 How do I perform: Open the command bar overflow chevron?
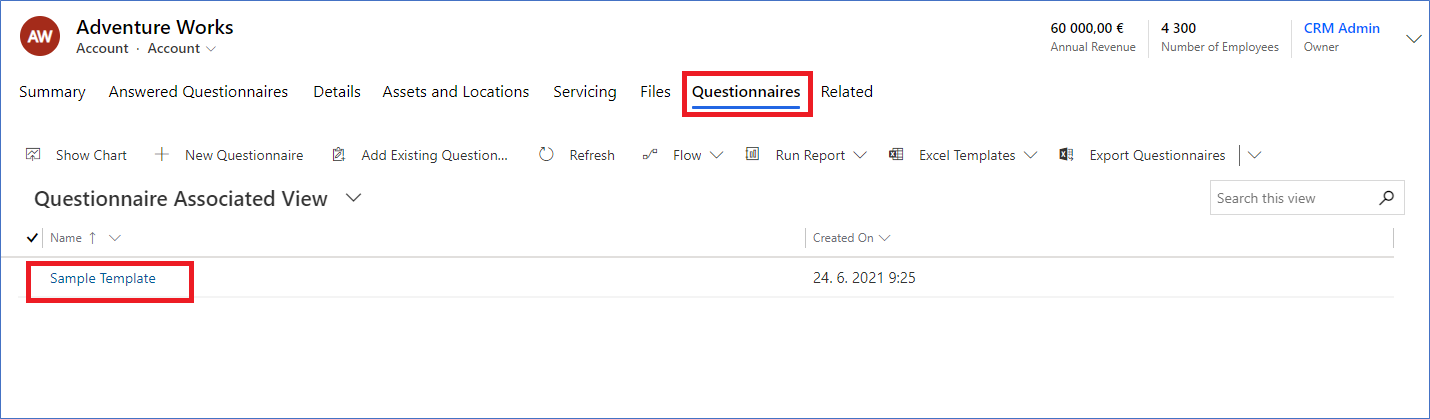point(1255,155)
